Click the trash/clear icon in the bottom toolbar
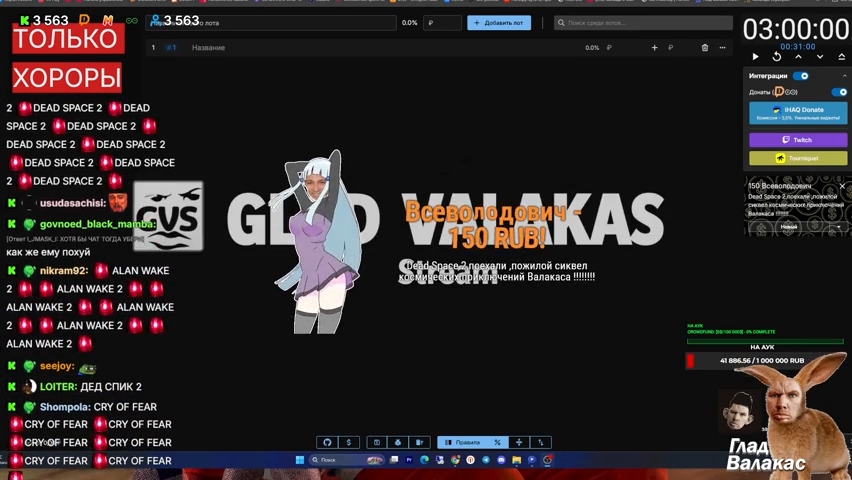 [x=419, y=442]
